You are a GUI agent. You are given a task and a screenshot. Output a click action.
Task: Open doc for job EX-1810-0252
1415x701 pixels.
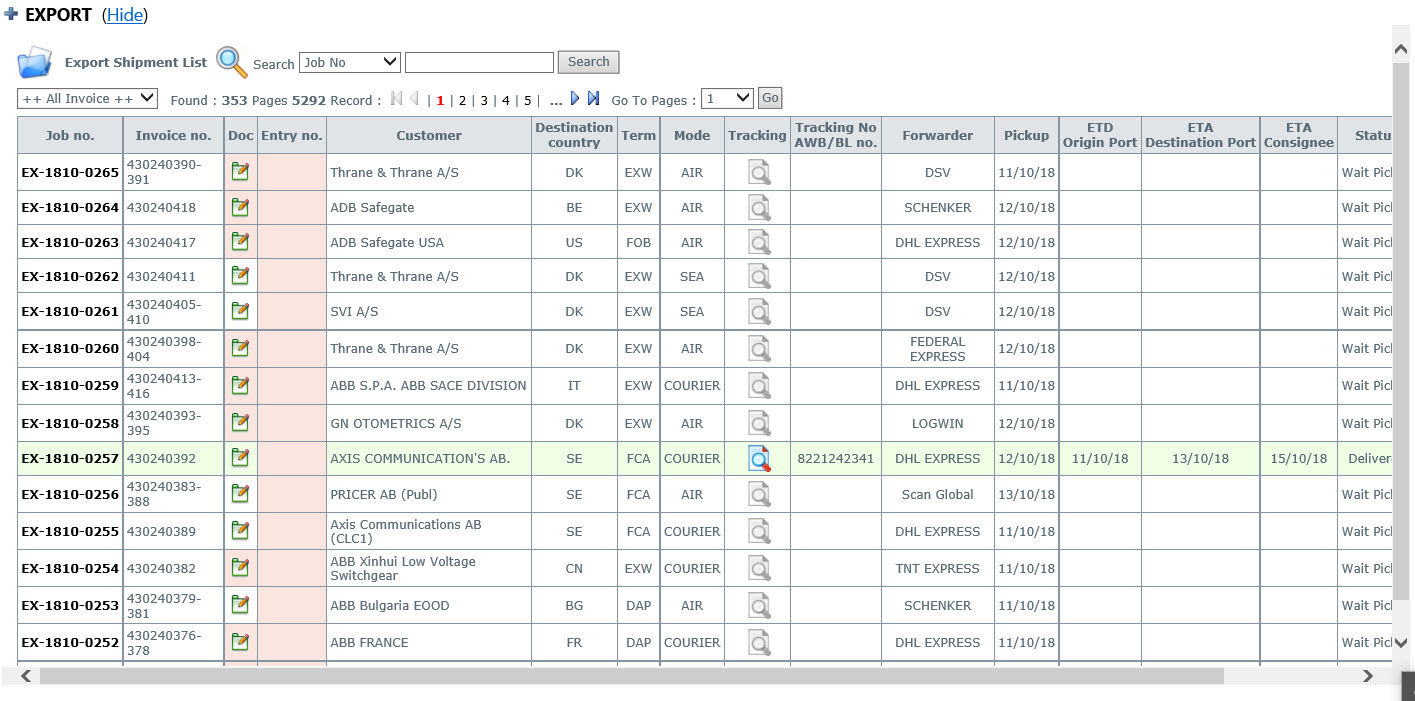[240, 641]
